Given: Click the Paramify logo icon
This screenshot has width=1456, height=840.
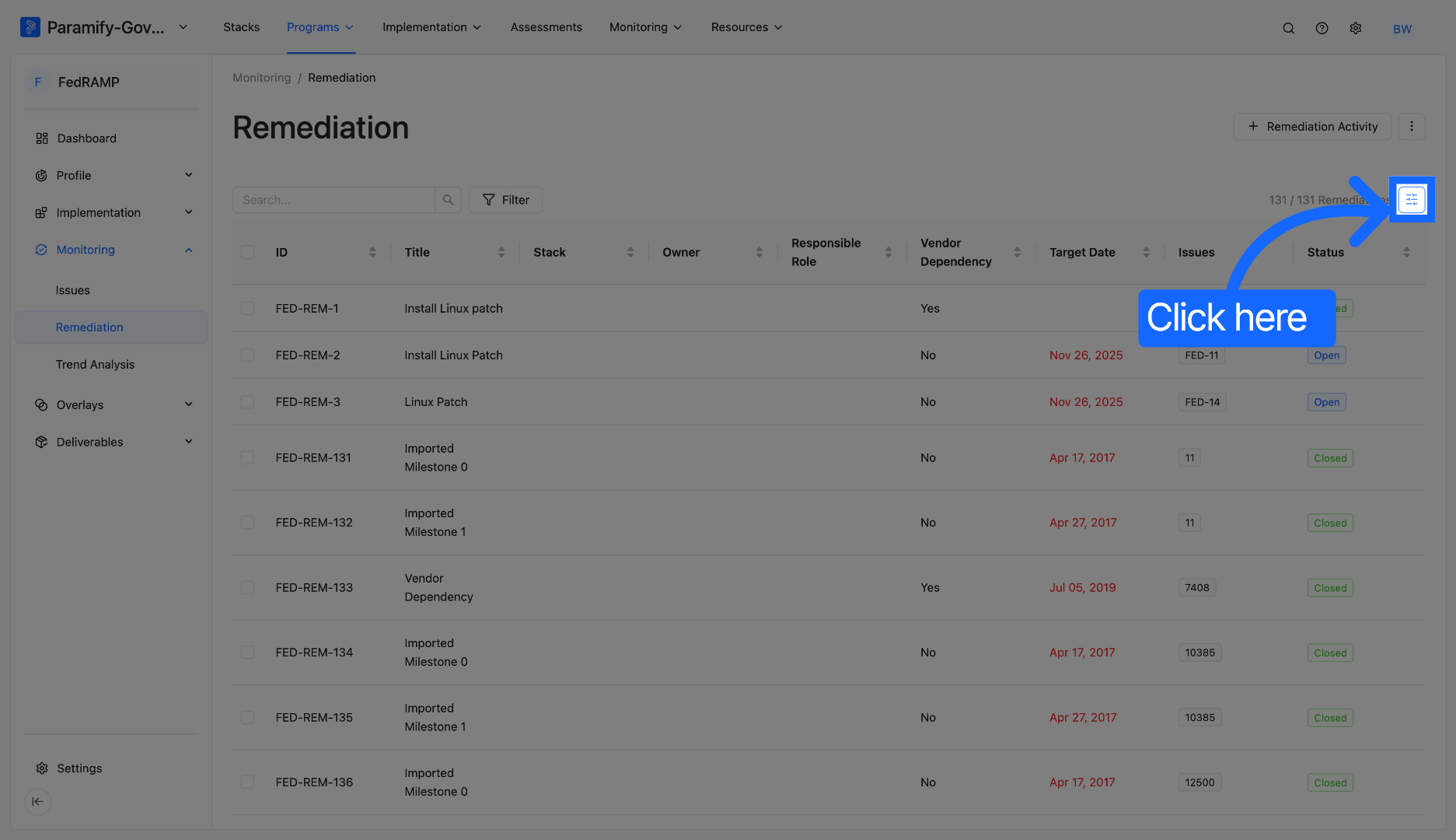Looking at the screenshot, I should click(x=30, y=27).
